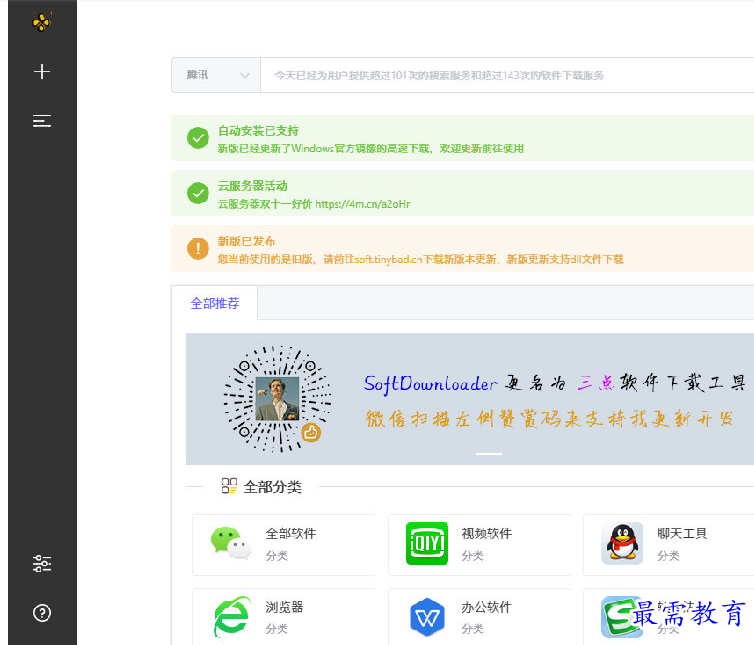Image resolution: width=754 pixels, height=645 pixels.
Task: Click the green check icon of 自动安装已支持
Action: (198, 138)
